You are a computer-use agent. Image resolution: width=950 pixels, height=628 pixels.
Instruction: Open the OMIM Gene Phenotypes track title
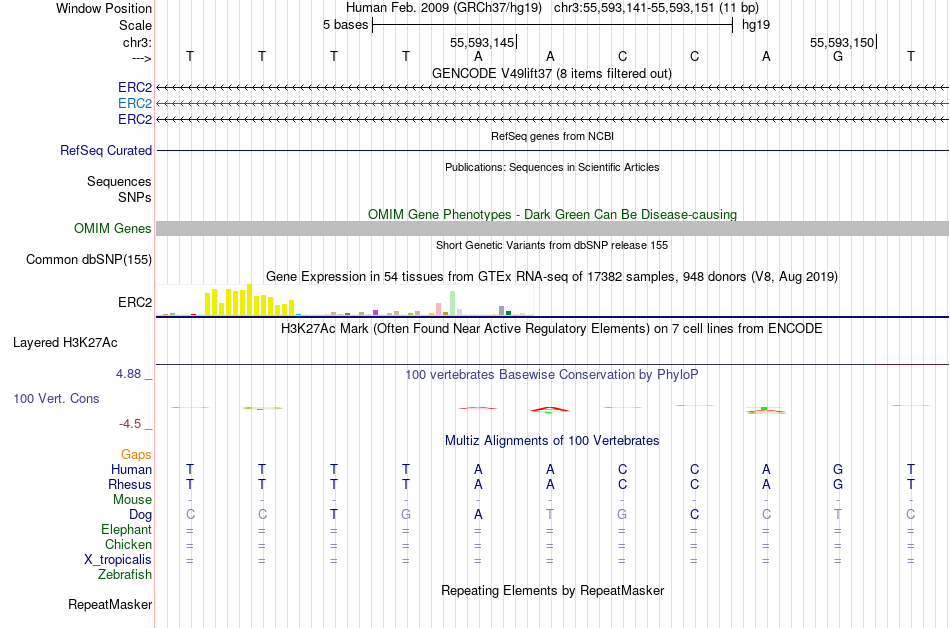coord(552,214)
